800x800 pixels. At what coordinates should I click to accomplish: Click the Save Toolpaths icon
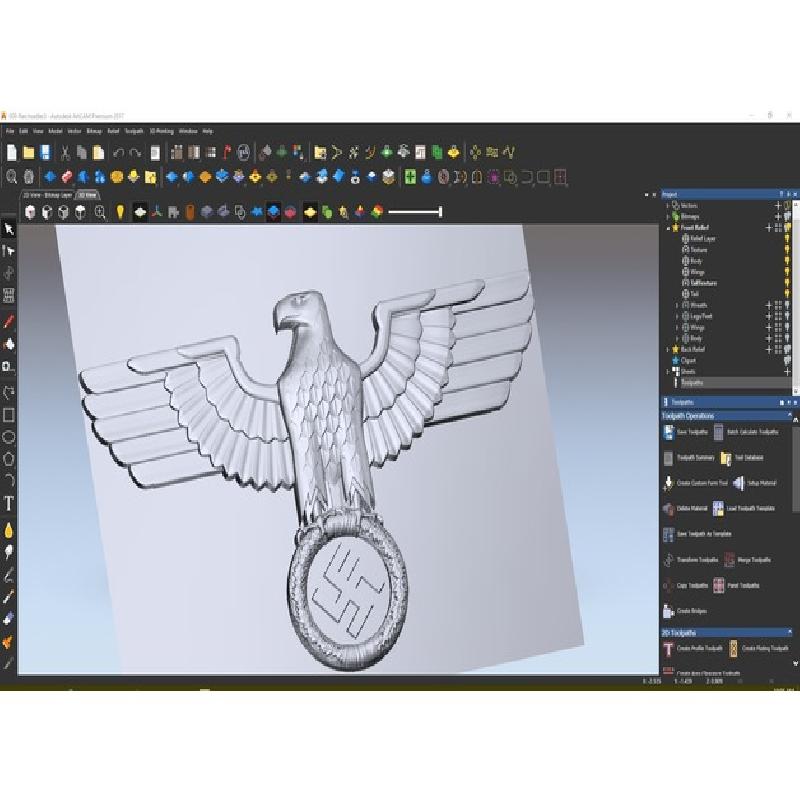coord(668,432)
